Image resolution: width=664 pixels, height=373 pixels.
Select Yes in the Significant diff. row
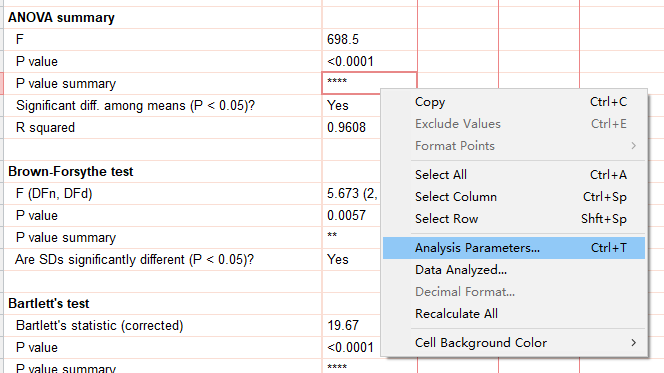pos(338,105)
